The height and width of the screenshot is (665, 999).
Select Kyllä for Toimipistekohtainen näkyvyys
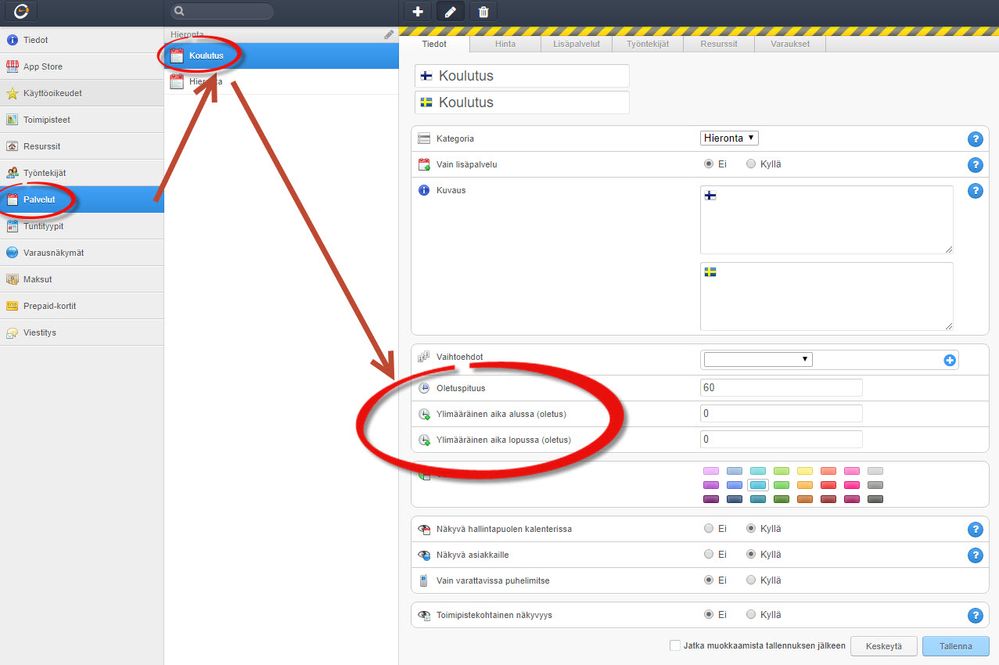click(751, 614)
